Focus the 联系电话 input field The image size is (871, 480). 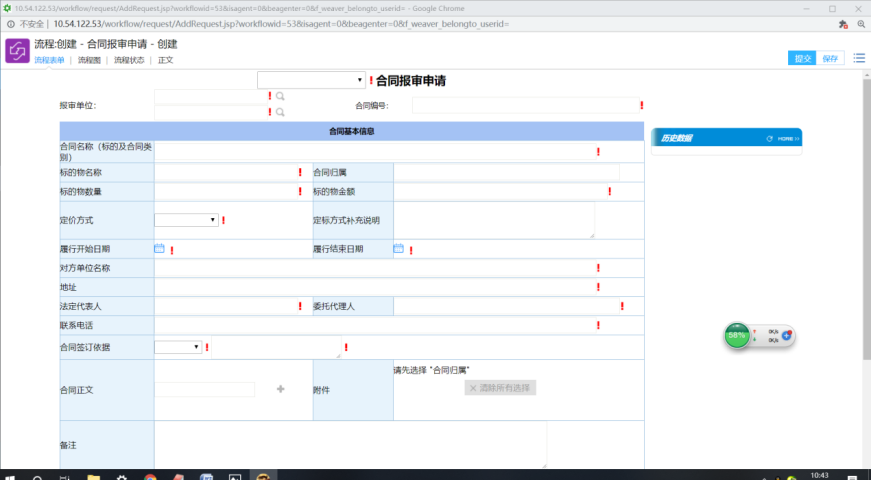[375, 325]
